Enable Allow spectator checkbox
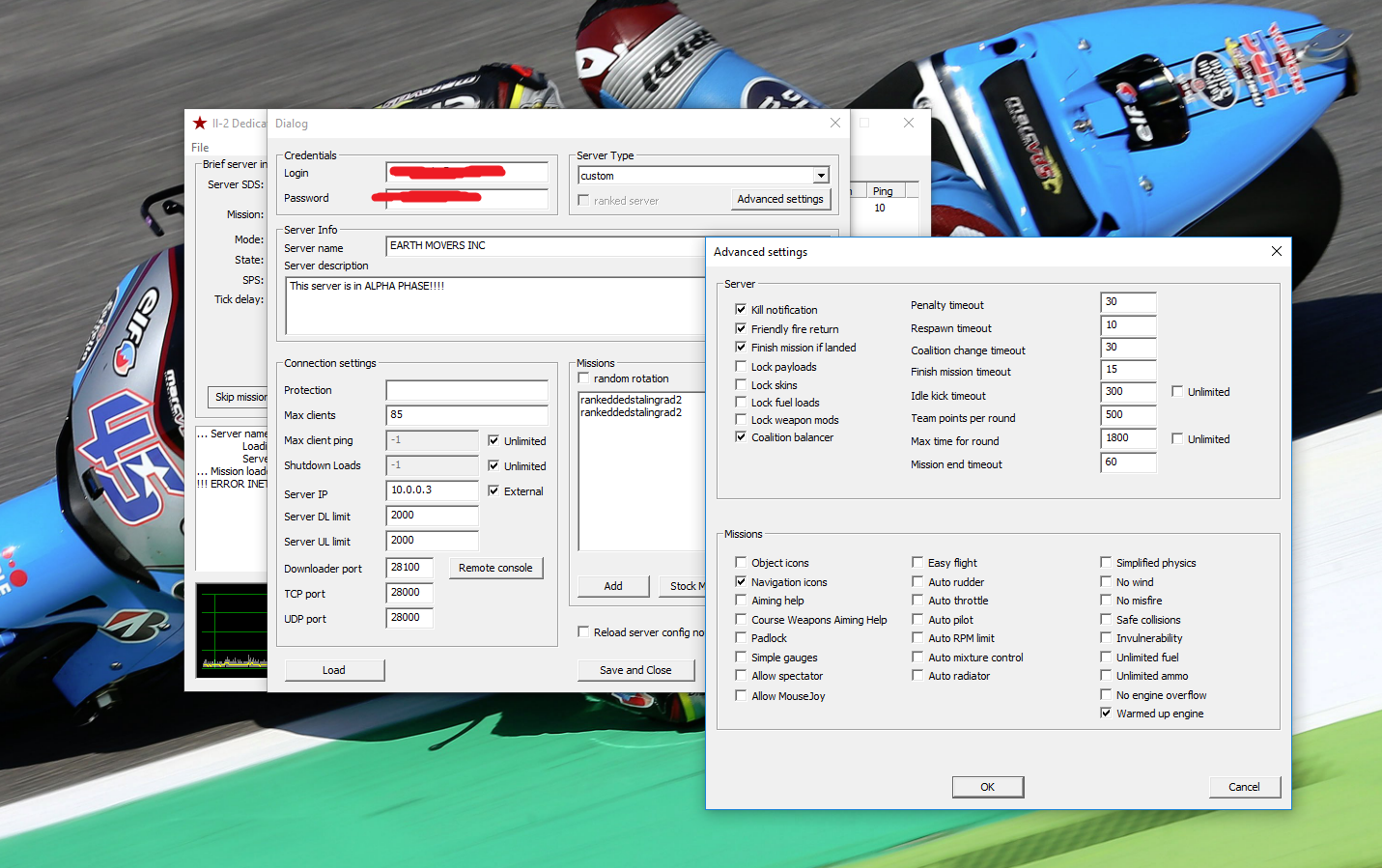Image resolution: width=1382 pixels, height=868 pixels. click(741, 675)
